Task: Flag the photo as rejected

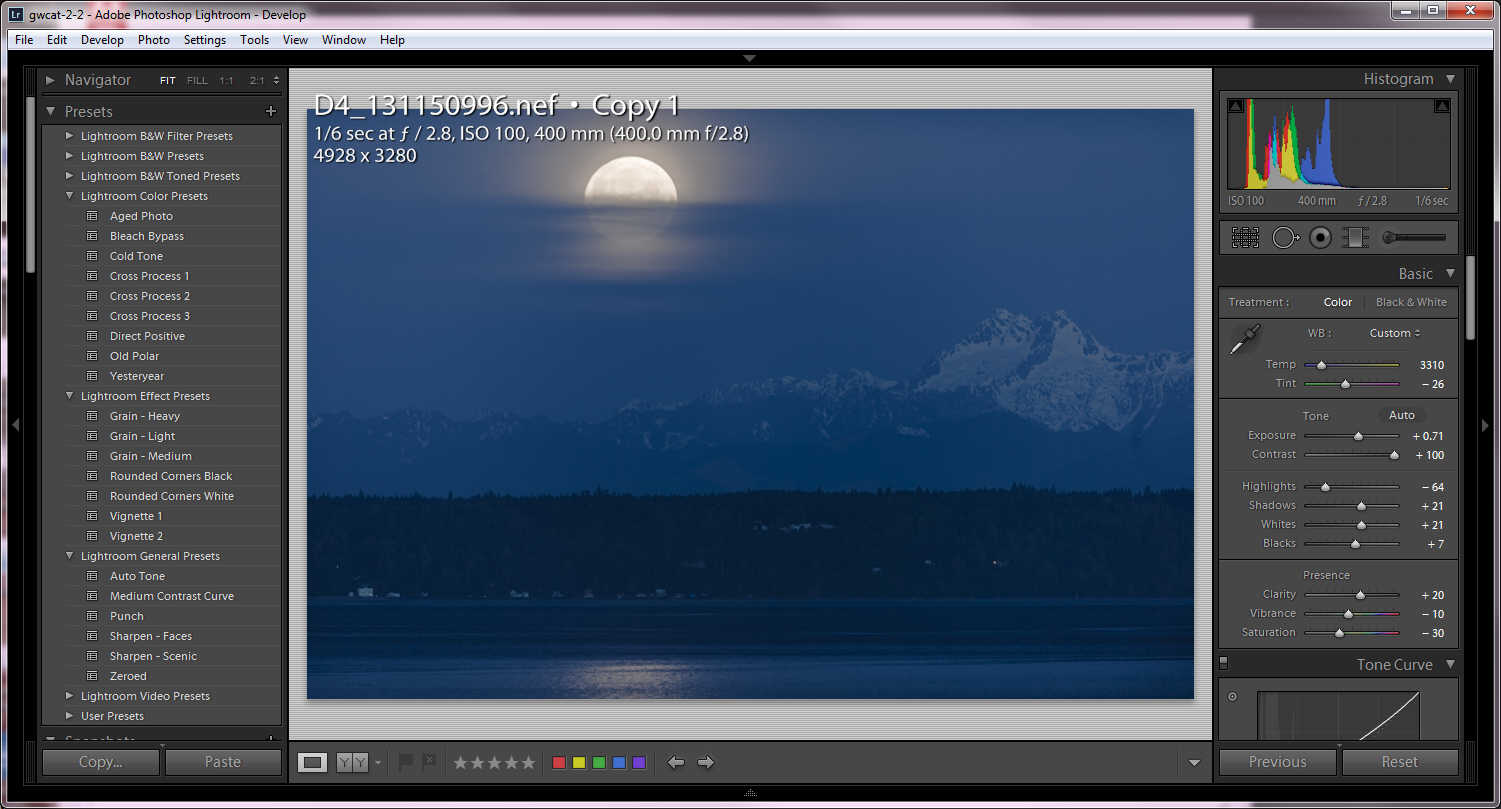Action: 429,762
